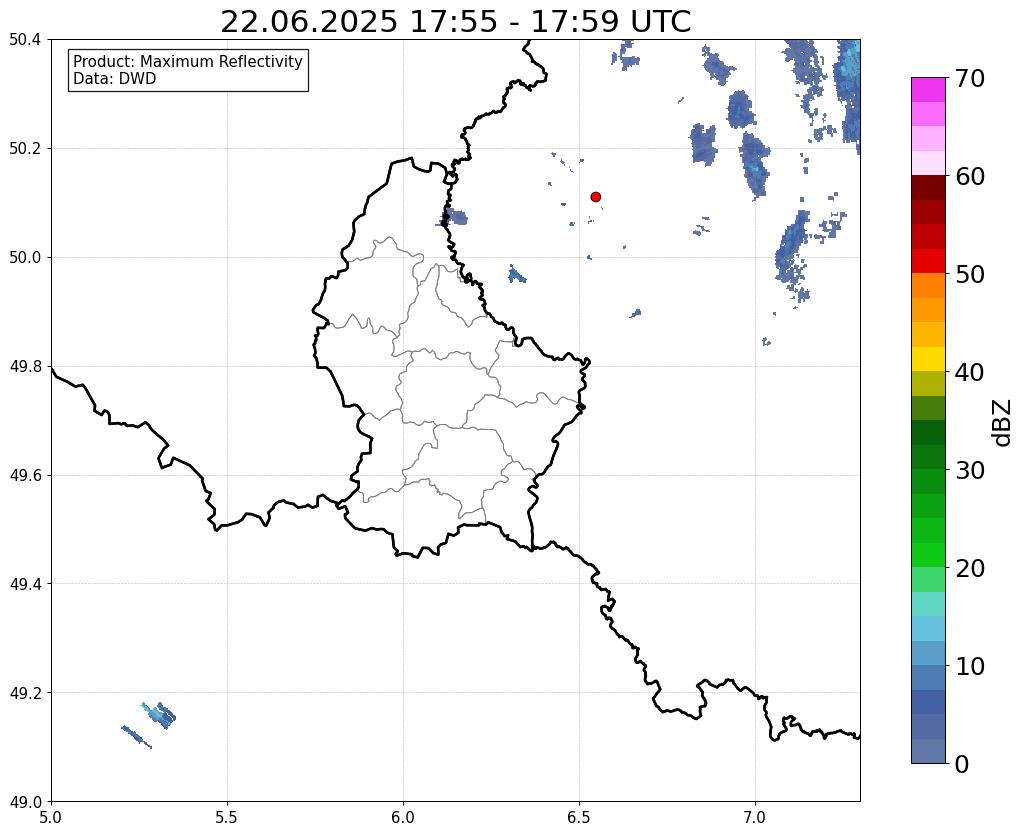The height and width of the screenshot is (834, 1023).
Task: Click the latitude tick label 50.4
Action: (x=25, y=40)
